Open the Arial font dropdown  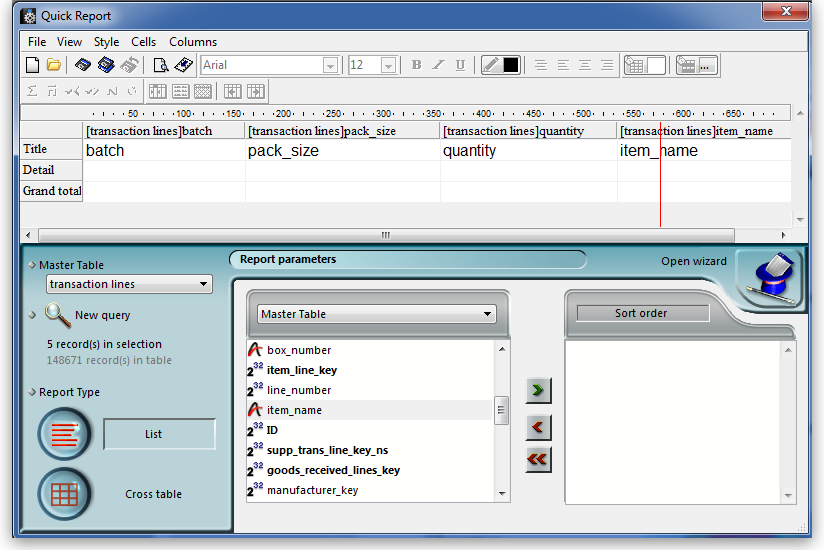(x=330, y=65)
